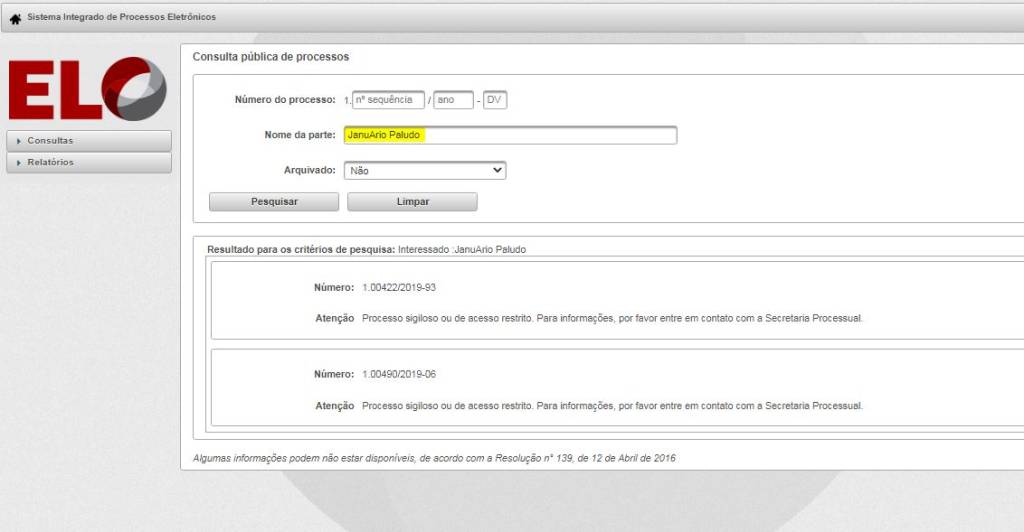Focus the DV input field
The height and width of the screenshot is (532, 1024).
pyautogui.click(x=494, y=100)
